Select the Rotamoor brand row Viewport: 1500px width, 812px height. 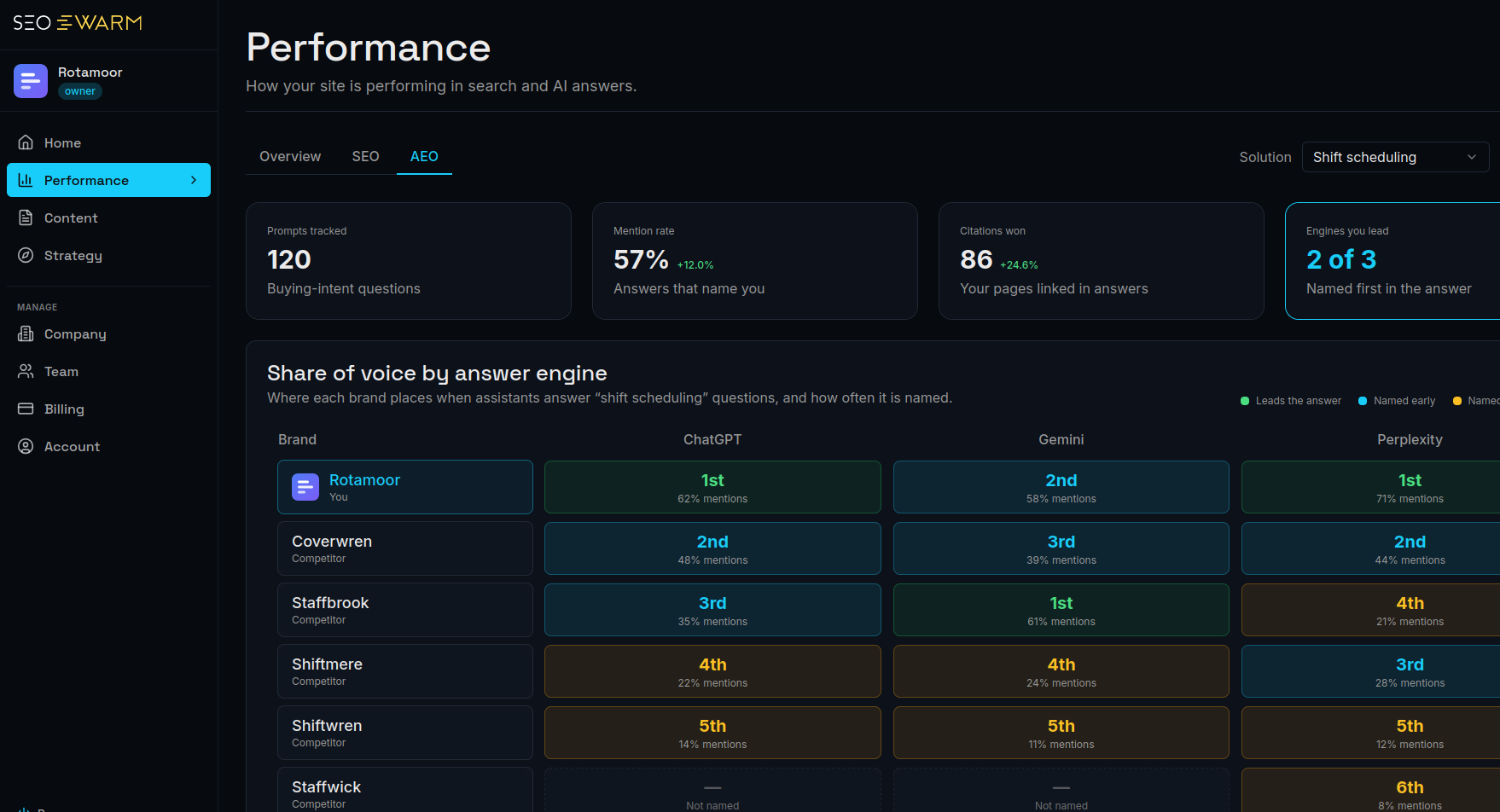click(405, 487)
